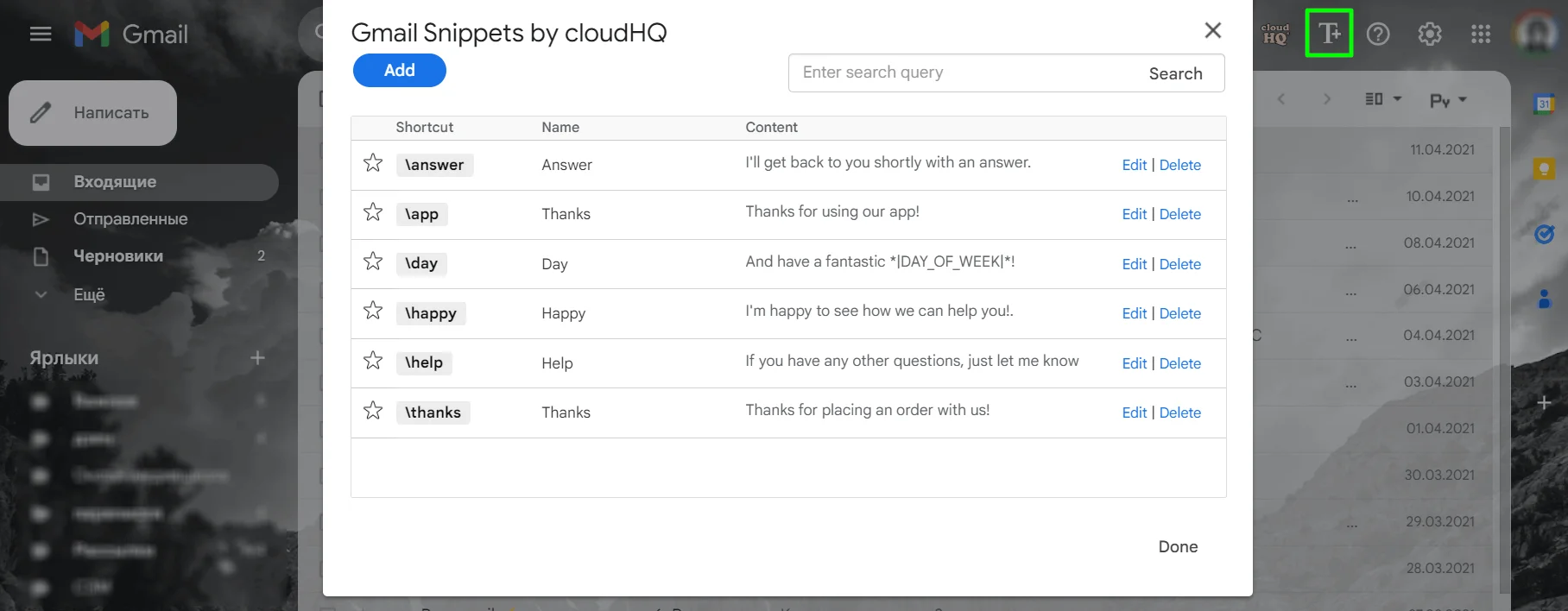The image size is (1568, 611).
Task: Click the blue Add button
Action: [x=399, y=71]
